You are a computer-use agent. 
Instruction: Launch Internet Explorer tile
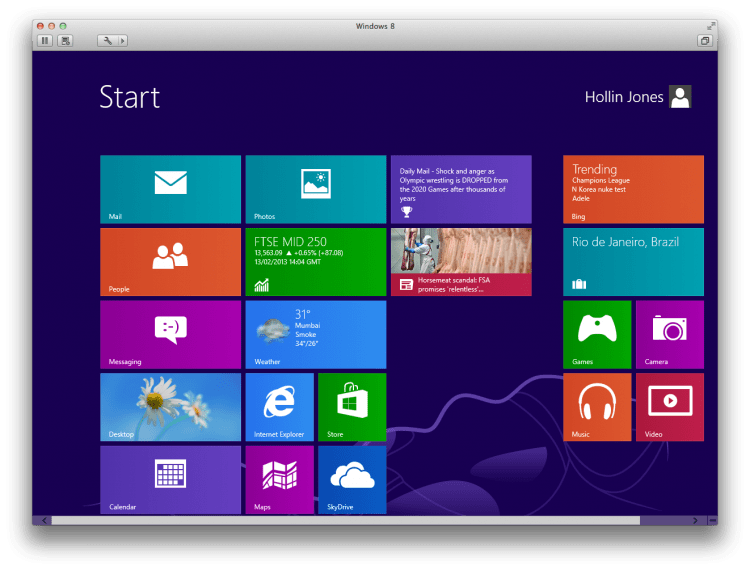tap(279, 407)
